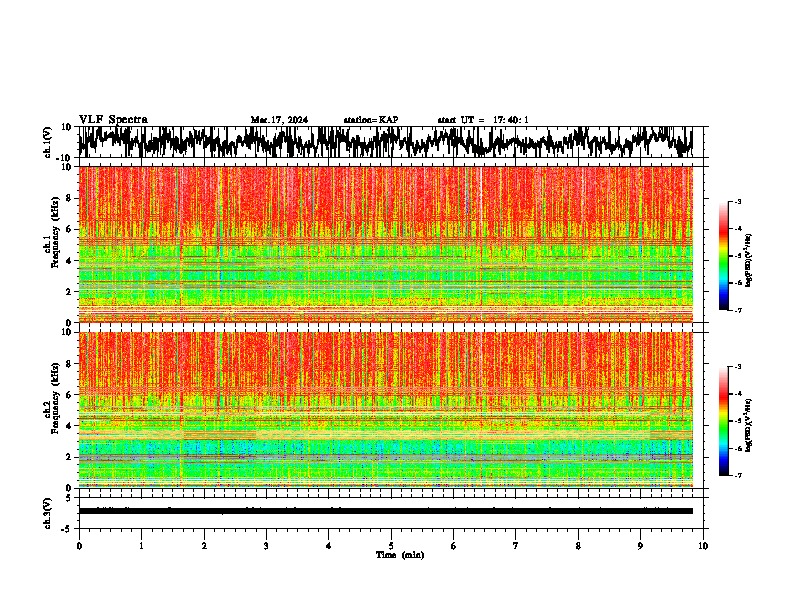Click the ch.1 color bar "log(PSD)" unit label
The image size is (792, 612).
click(749, 260)
